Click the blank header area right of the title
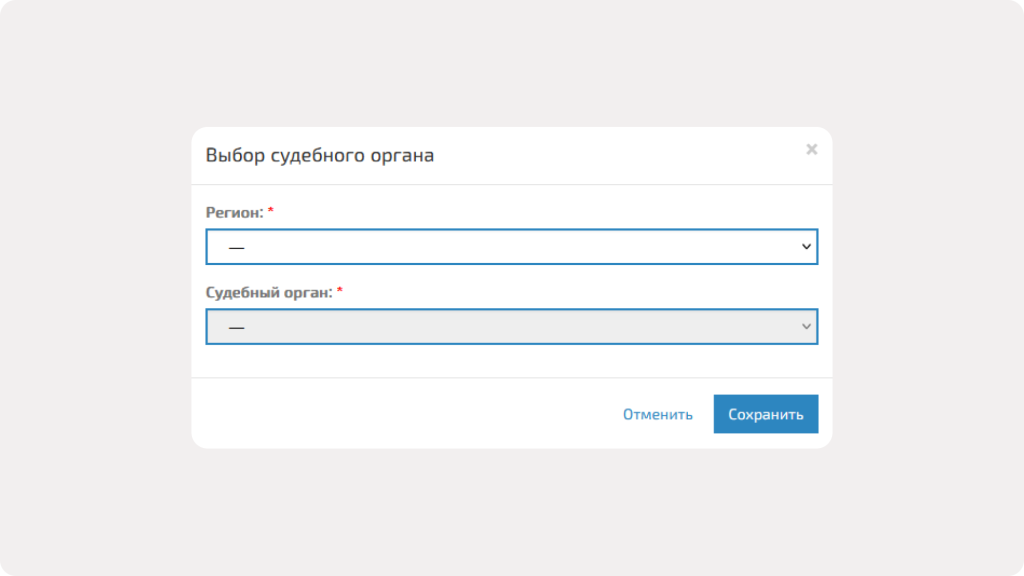 [x=620, y=156]
